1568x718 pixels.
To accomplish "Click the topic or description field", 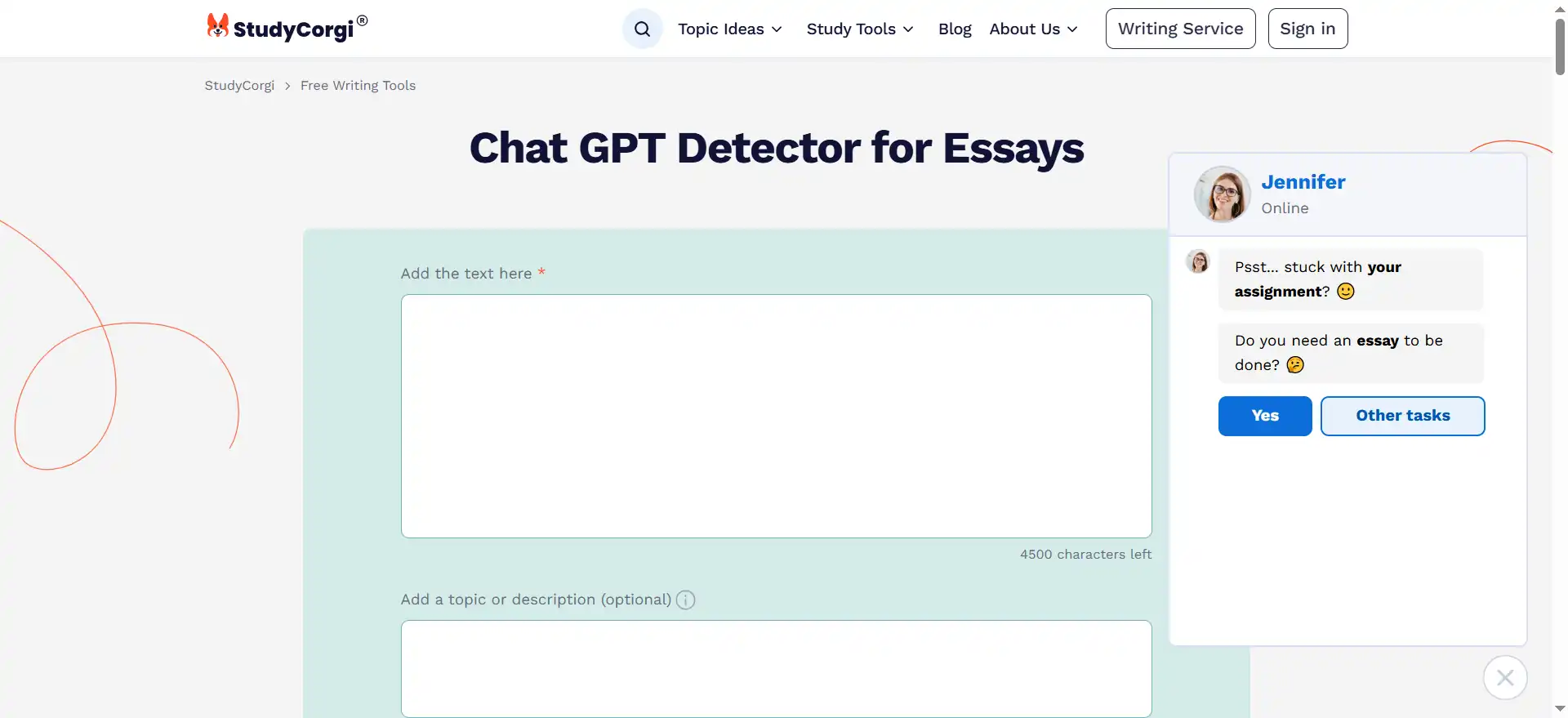I will coord(776,669).
